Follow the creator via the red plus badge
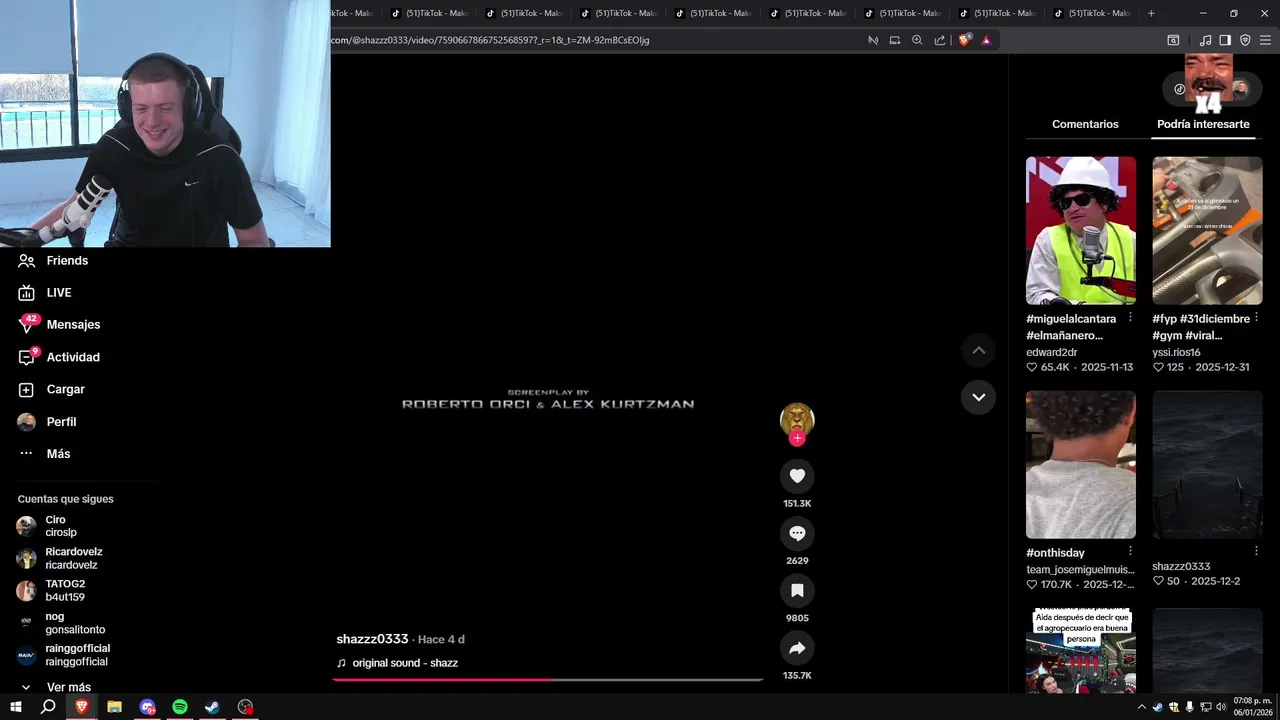The image size is (1280, 720). point(797,438)
